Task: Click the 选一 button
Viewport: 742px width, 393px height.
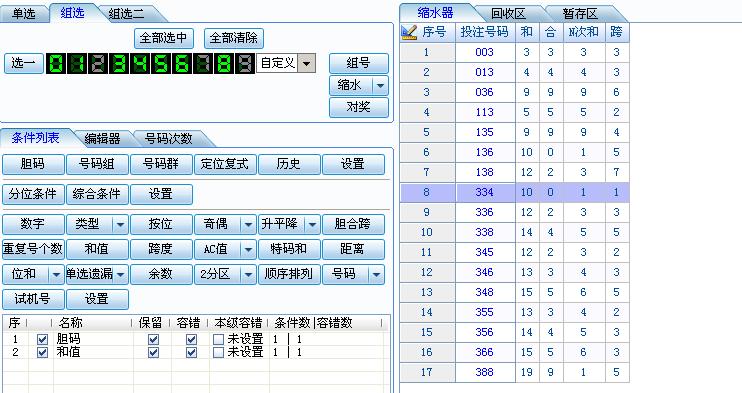Action: pos(24,63)
